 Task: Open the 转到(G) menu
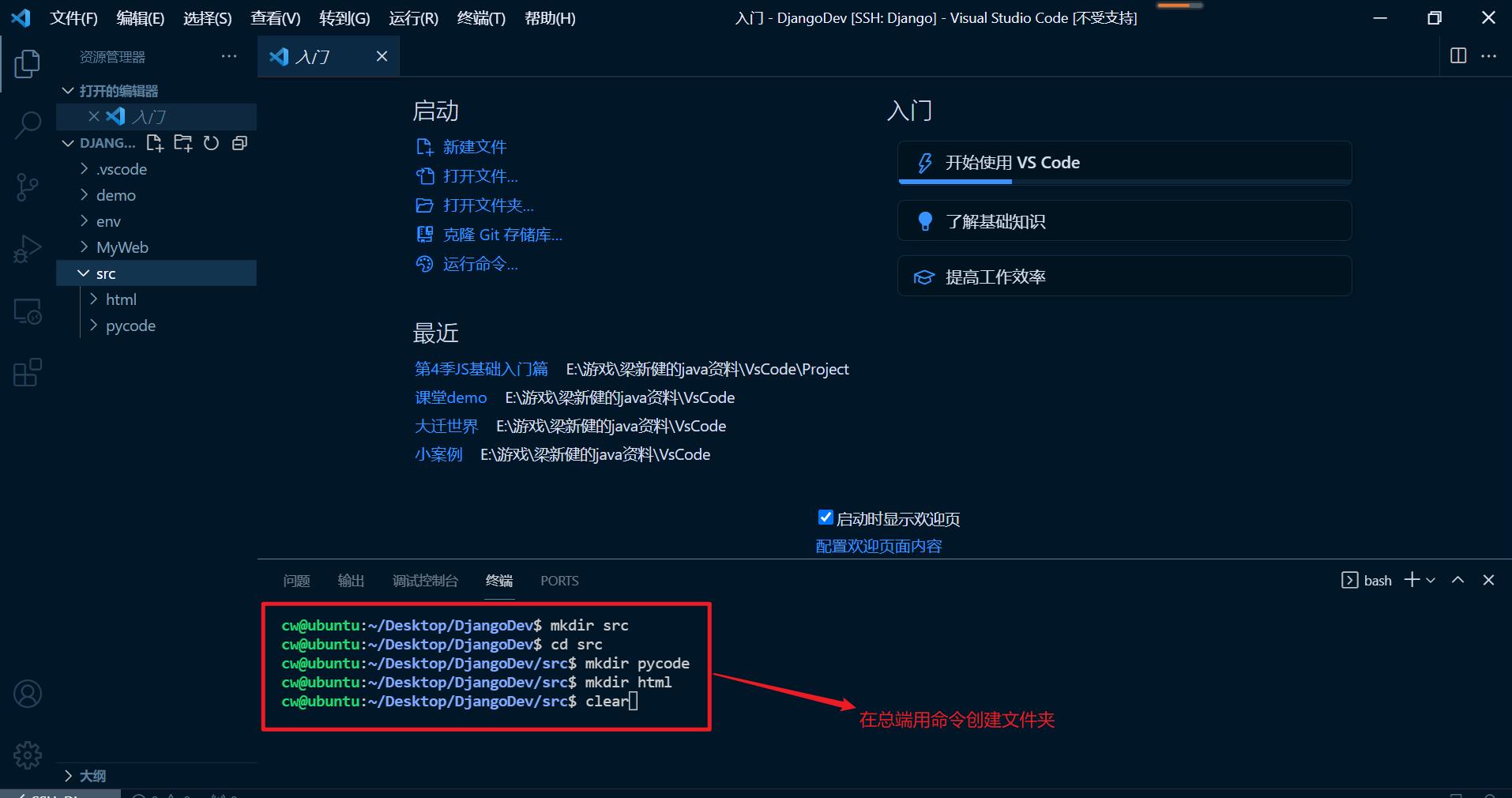pos(344,18)
